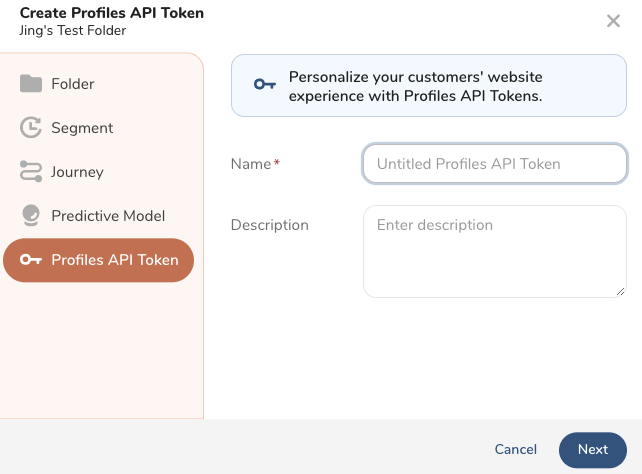Image resolution: width=642 pixels, height=474 pixels.
Task: Click the folder icon in the sidebar
Action: [31, 84]
